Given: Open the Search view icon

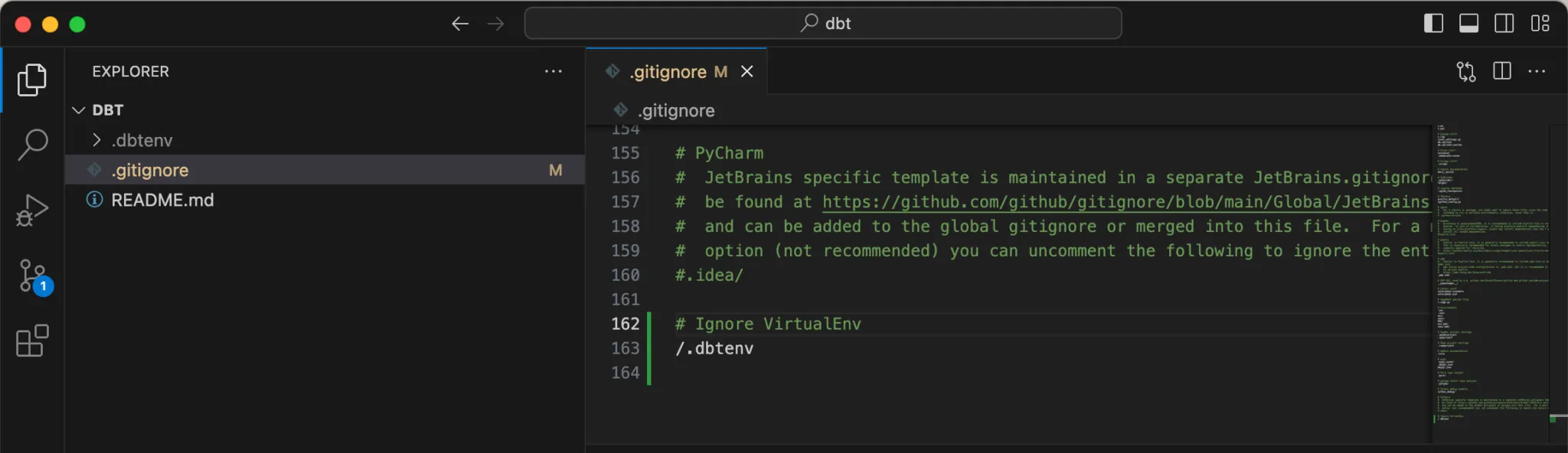Looking at the screenshot, I should tap(32, 144).
